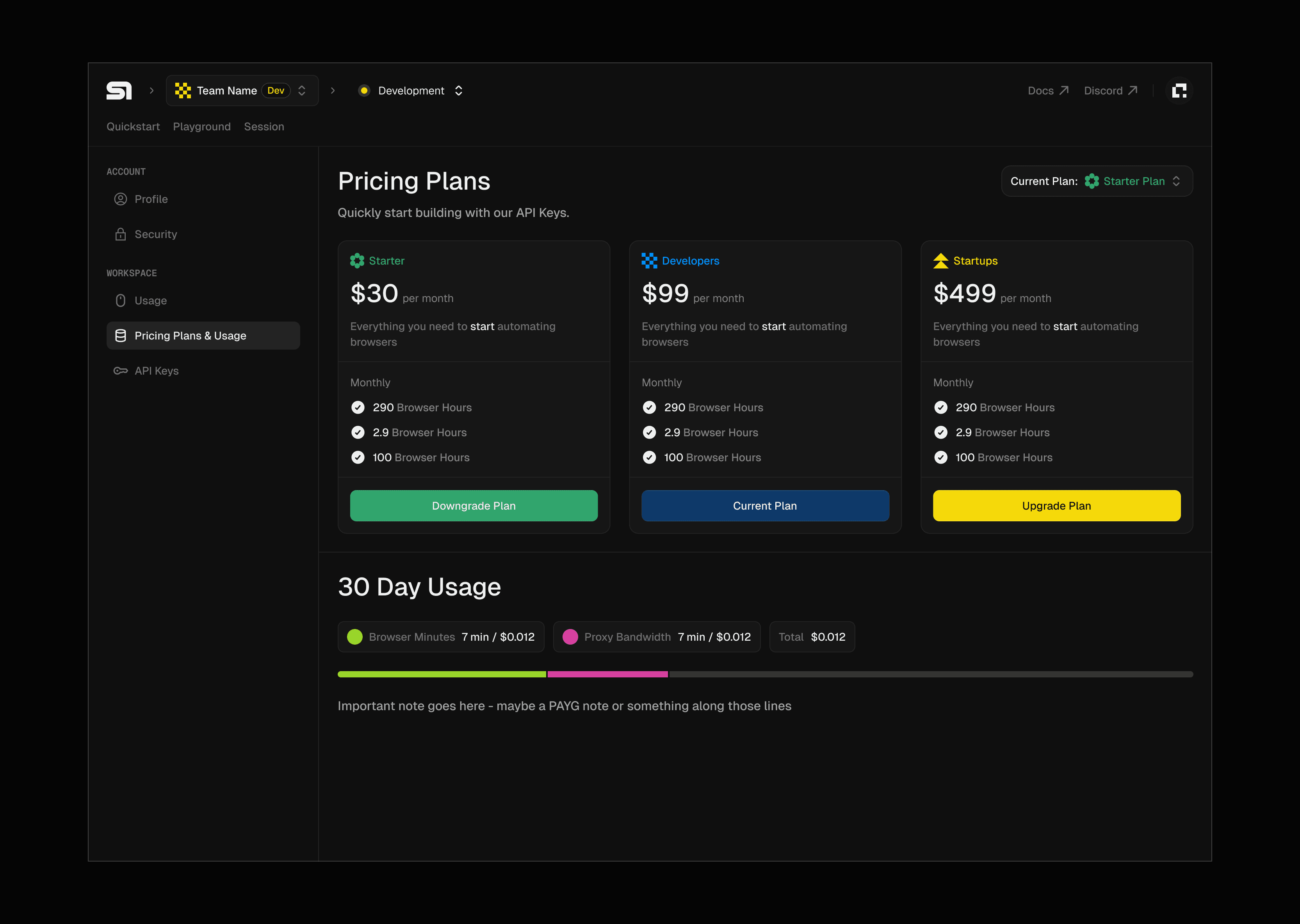Open the Team Name switcher dropdown

pos(242,91)
